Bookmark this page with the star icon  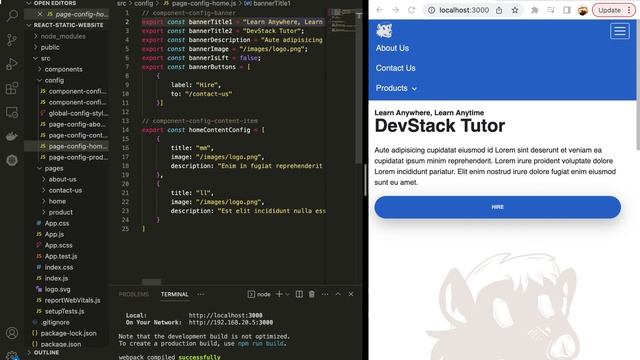[515, 10]
